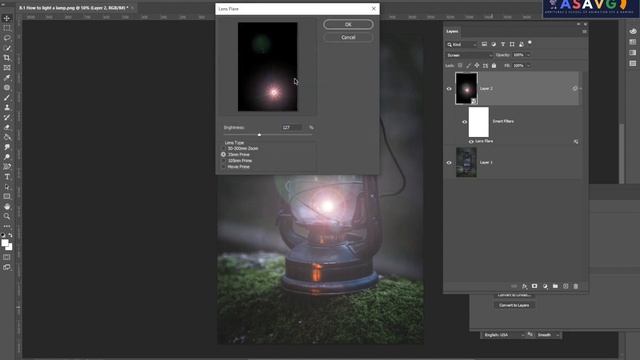
Task: Click OK in the Lens Flare dialog
Action: 348,24
